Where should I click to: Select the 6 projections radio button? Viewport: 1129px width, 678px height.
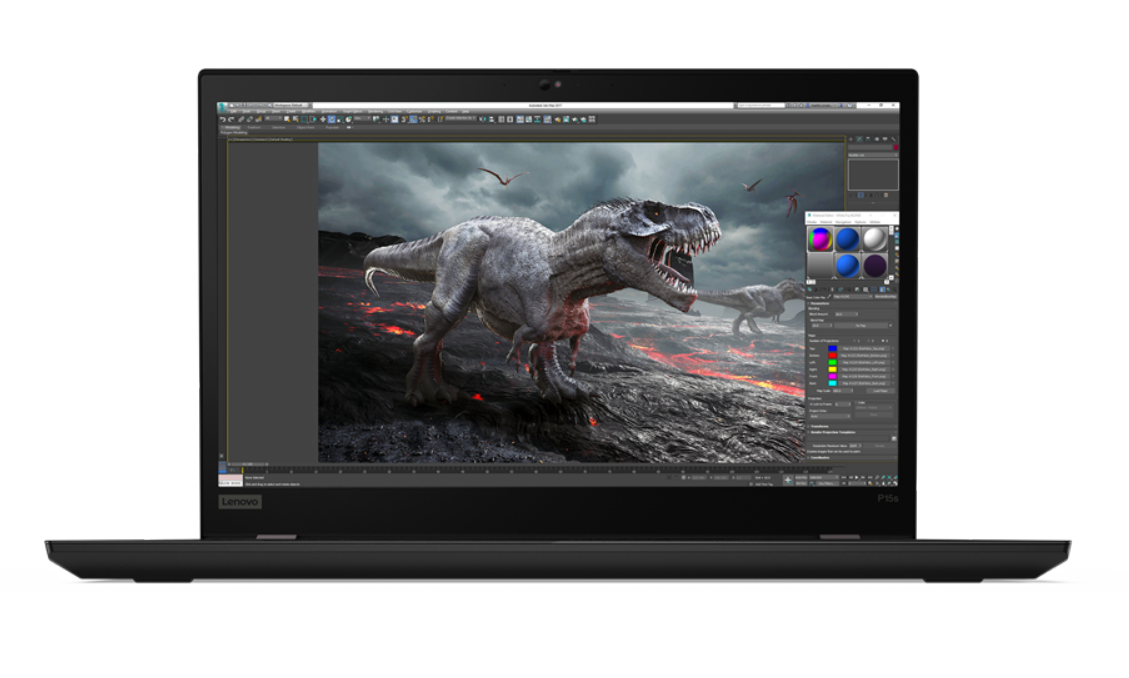[x=883, y=340]
